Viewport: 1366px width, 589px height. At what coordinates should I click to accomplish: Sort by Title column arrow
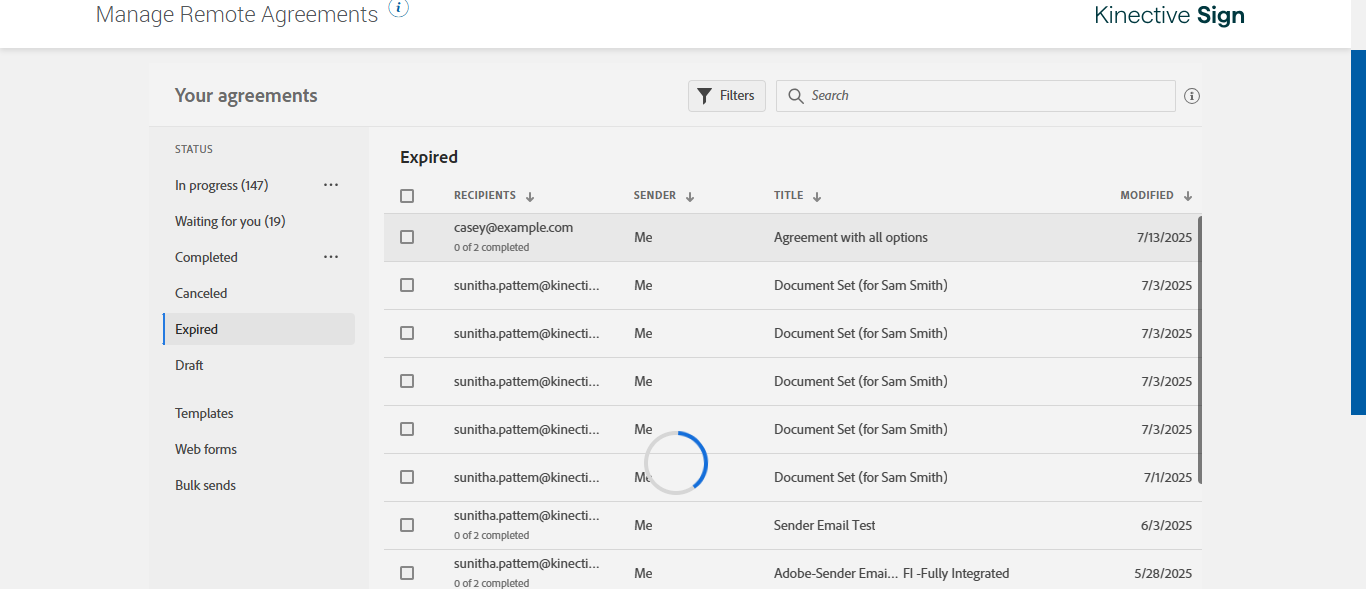coord(817,197)
